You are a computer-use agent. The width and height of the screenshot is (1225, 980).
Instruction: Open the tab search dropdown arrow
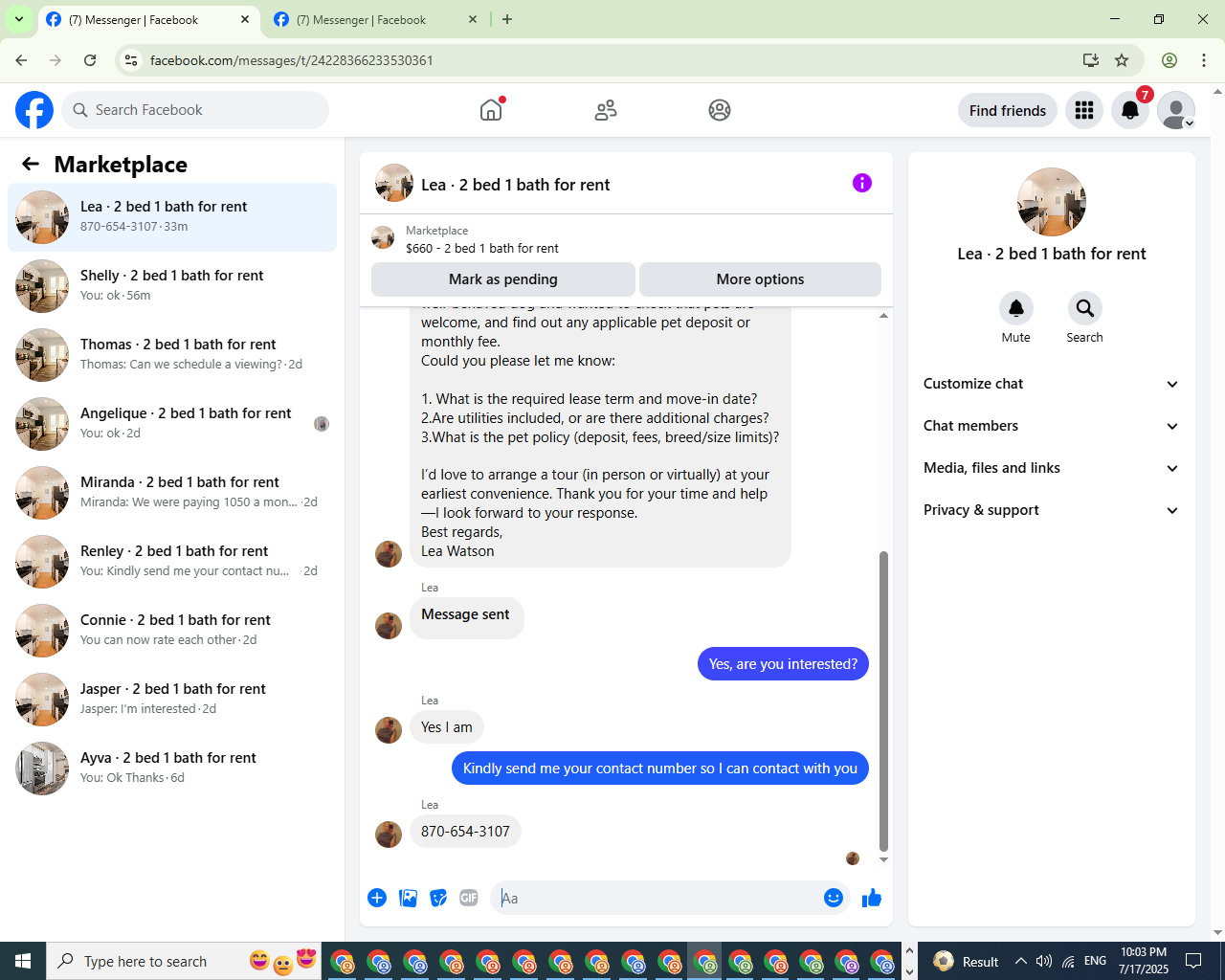pyautogui.click(x=19, y=19)
